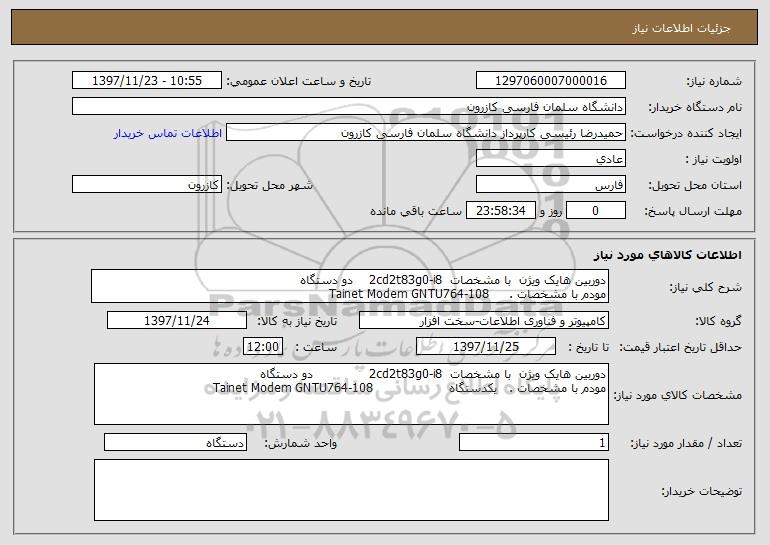Screen dimensions: 770x545
Task: Click the province field فارس
Action: (x=550, y=184)
